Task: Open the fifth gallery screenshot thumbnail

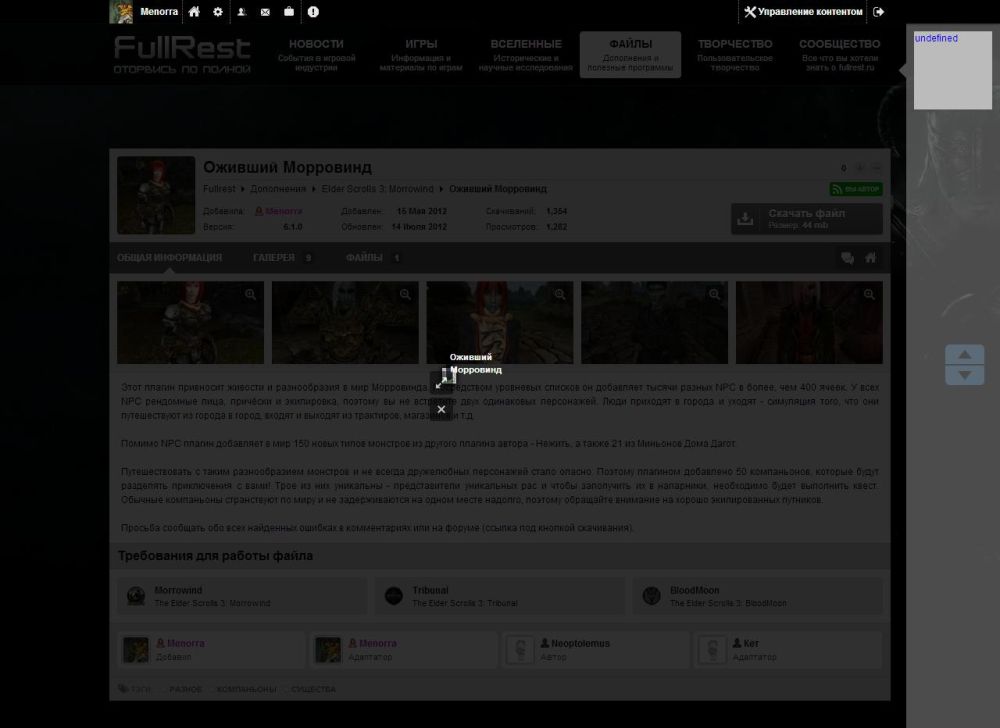Action: click(x=809, y=323)
